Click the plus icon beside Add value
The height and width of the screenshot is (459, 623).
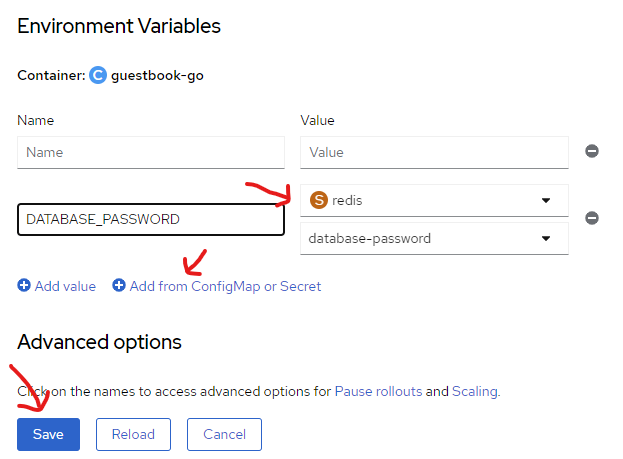pos(24,285)
